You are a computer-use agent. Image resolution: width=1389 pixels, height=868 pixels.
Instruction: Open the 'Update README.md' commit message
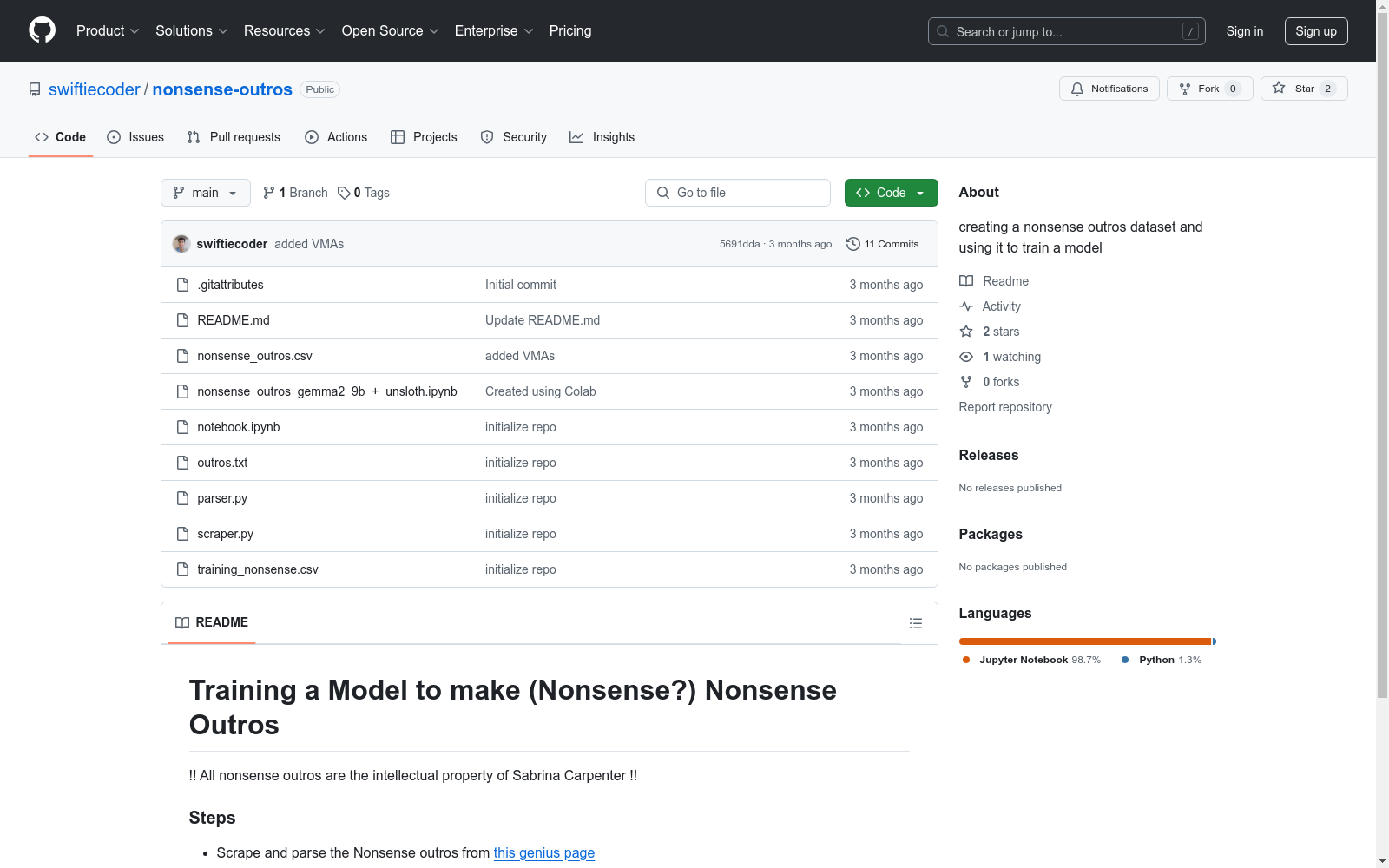pyautogui.click(x=543, y=320)
